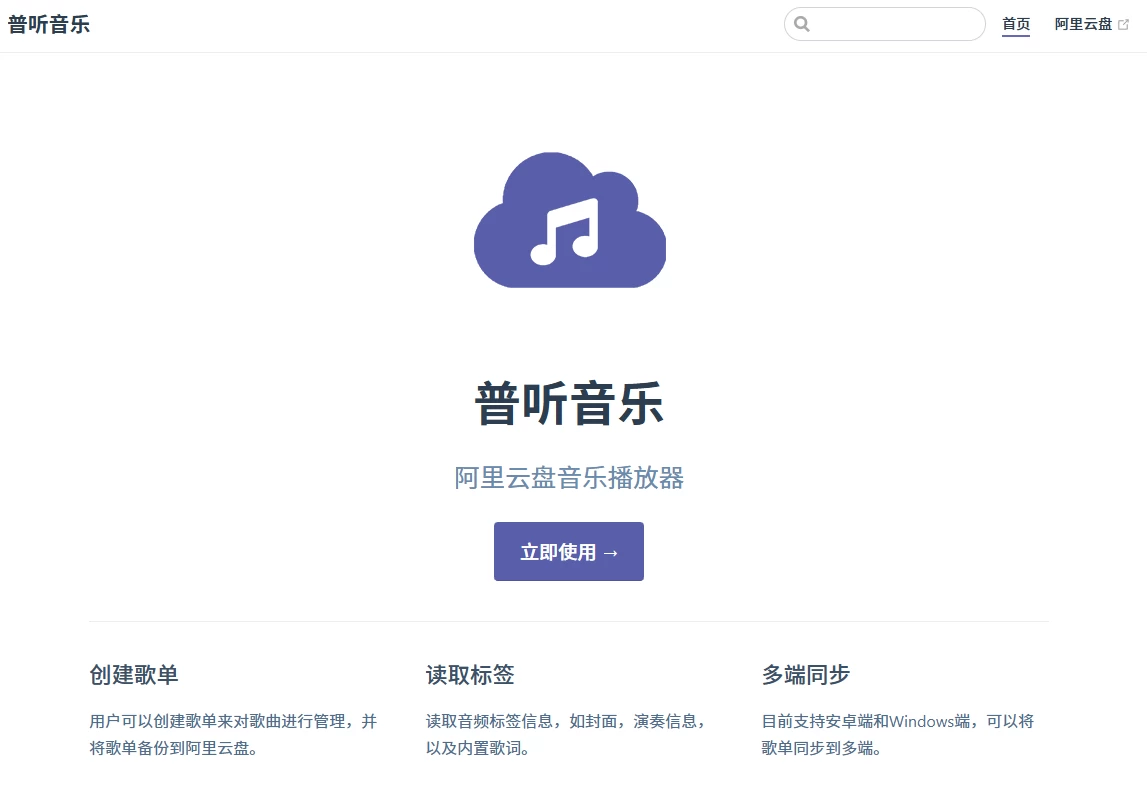The height and width of the screenshot is (790, 1147).
Task: Click the 立即使用 button
Action: click(x=568, y=551)
